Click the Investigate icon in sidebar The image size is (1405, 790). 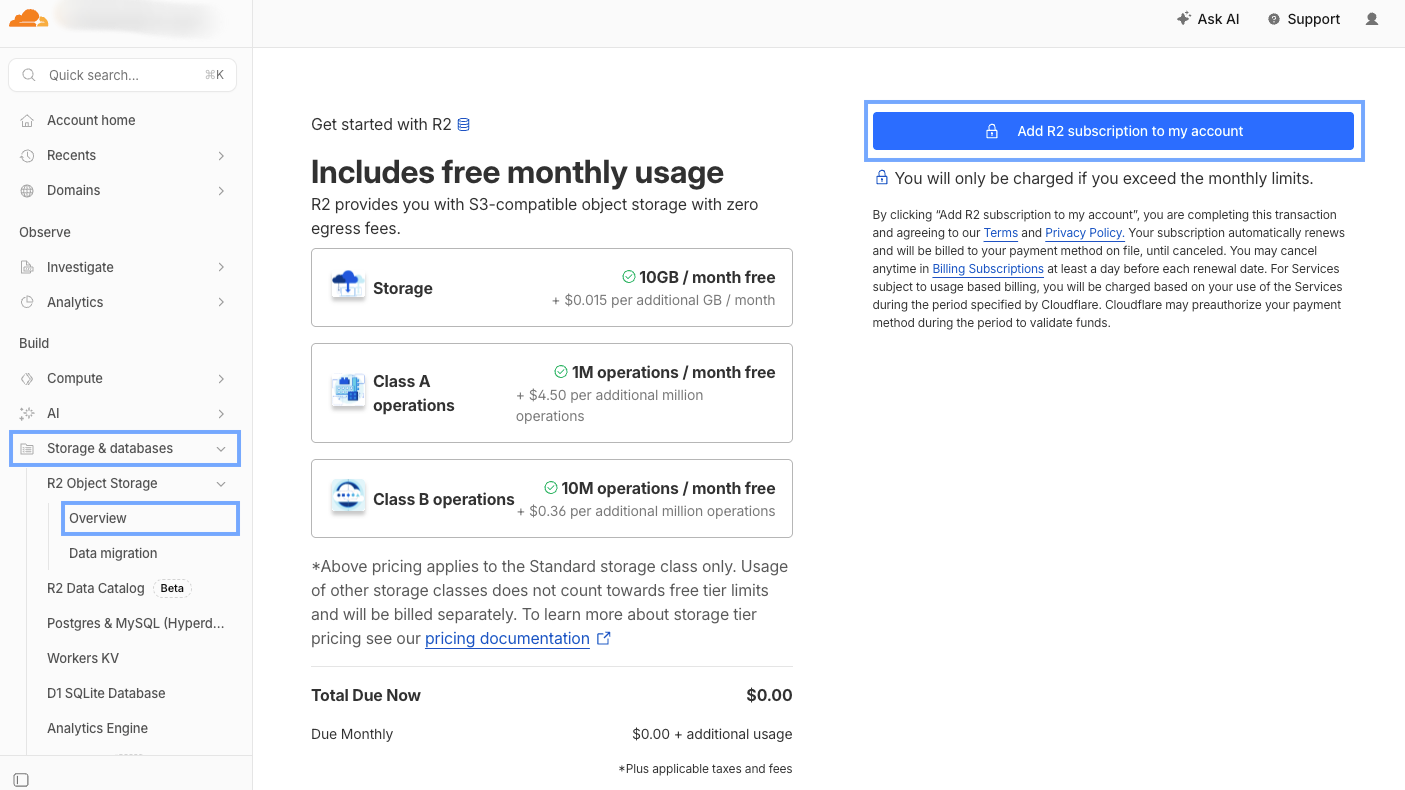coord(27,267)
